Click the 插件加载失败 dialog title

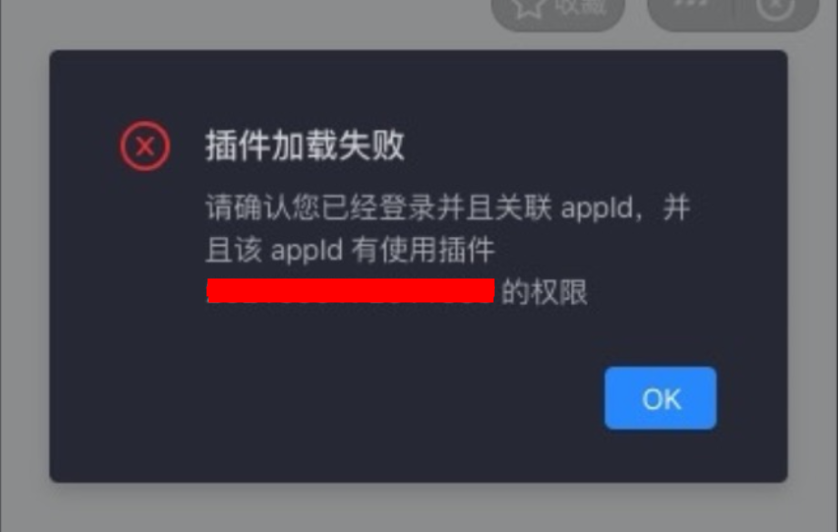305,145
